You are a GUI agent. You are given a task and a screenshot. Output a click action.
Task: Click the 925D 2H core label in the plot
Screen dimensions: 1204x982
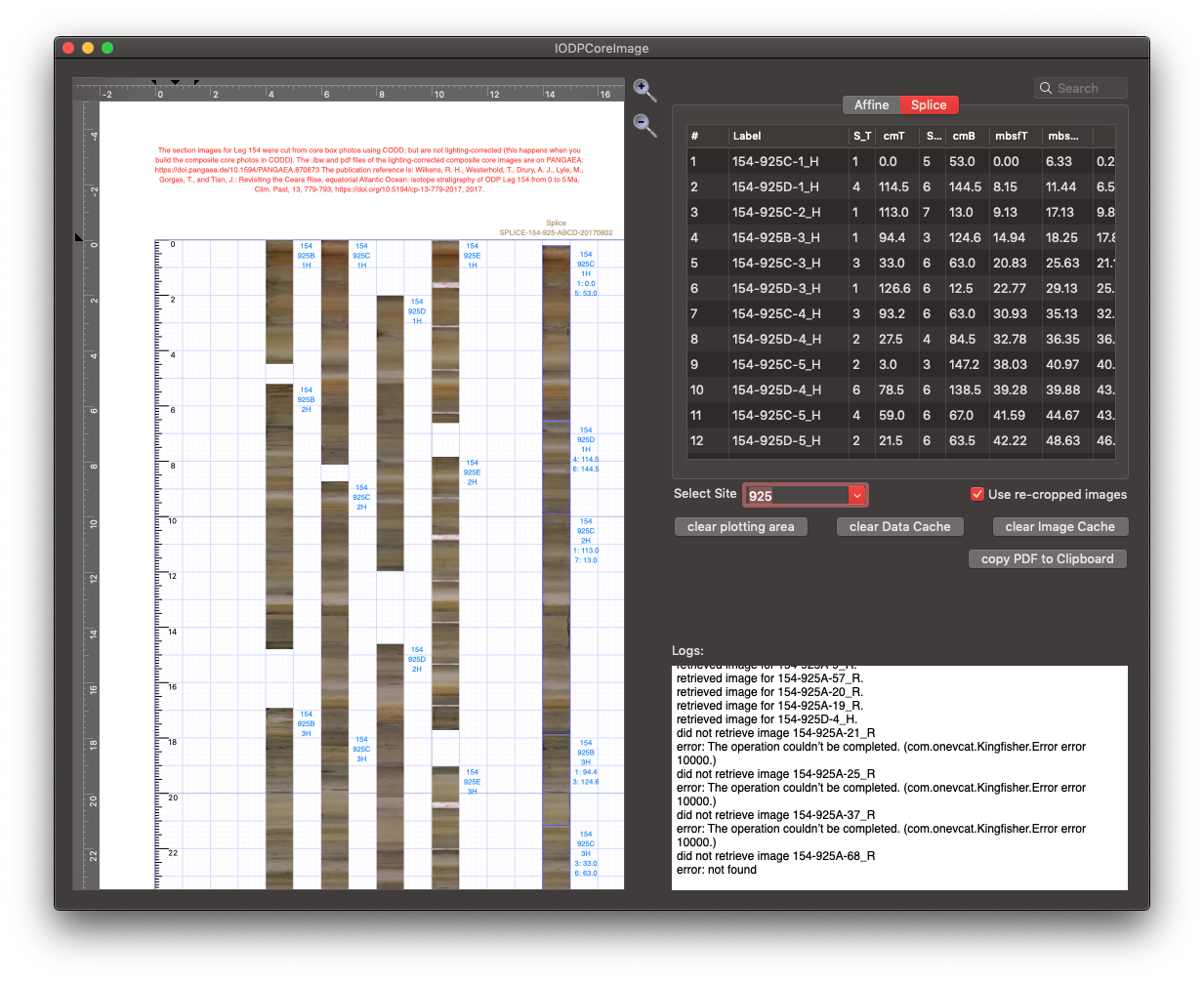click(x=417, y=659)
